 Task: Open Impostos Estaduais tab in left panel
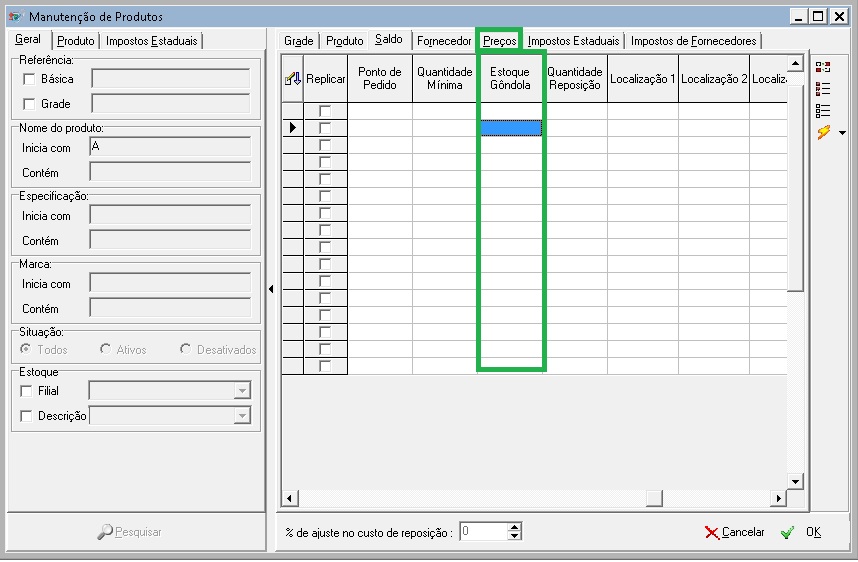[152, 41]
